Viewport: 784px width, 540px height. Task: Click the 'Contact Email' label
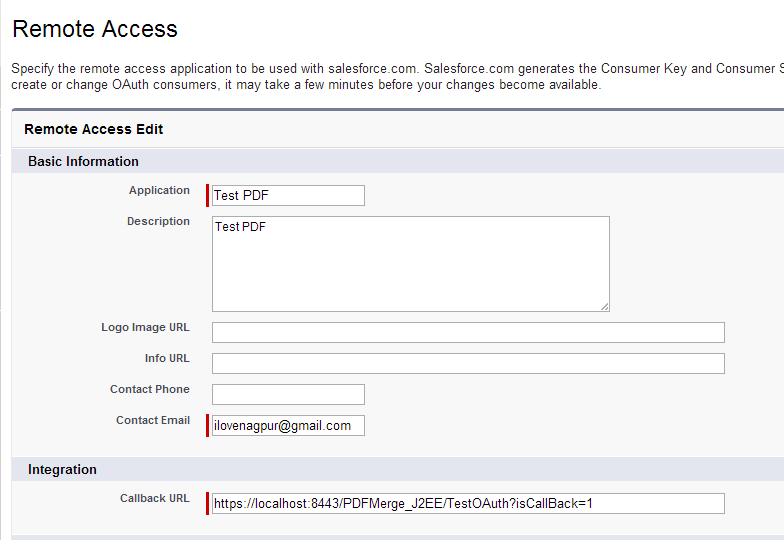pyautogui.click(x=153, y=420)
